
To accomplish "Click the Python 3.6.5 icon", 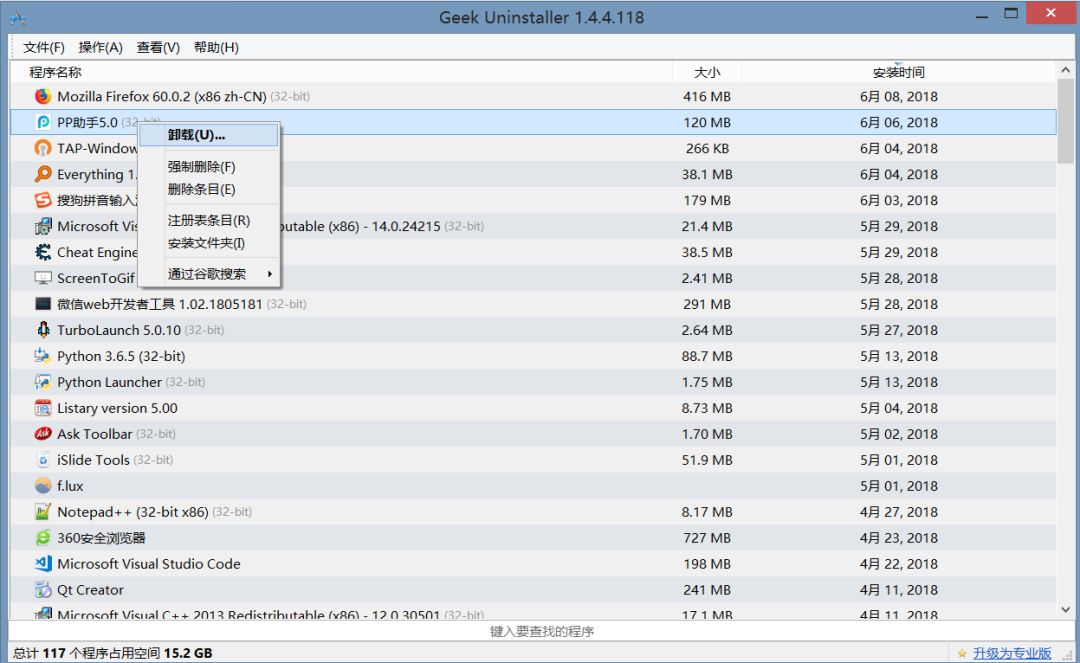I will 42,356.
